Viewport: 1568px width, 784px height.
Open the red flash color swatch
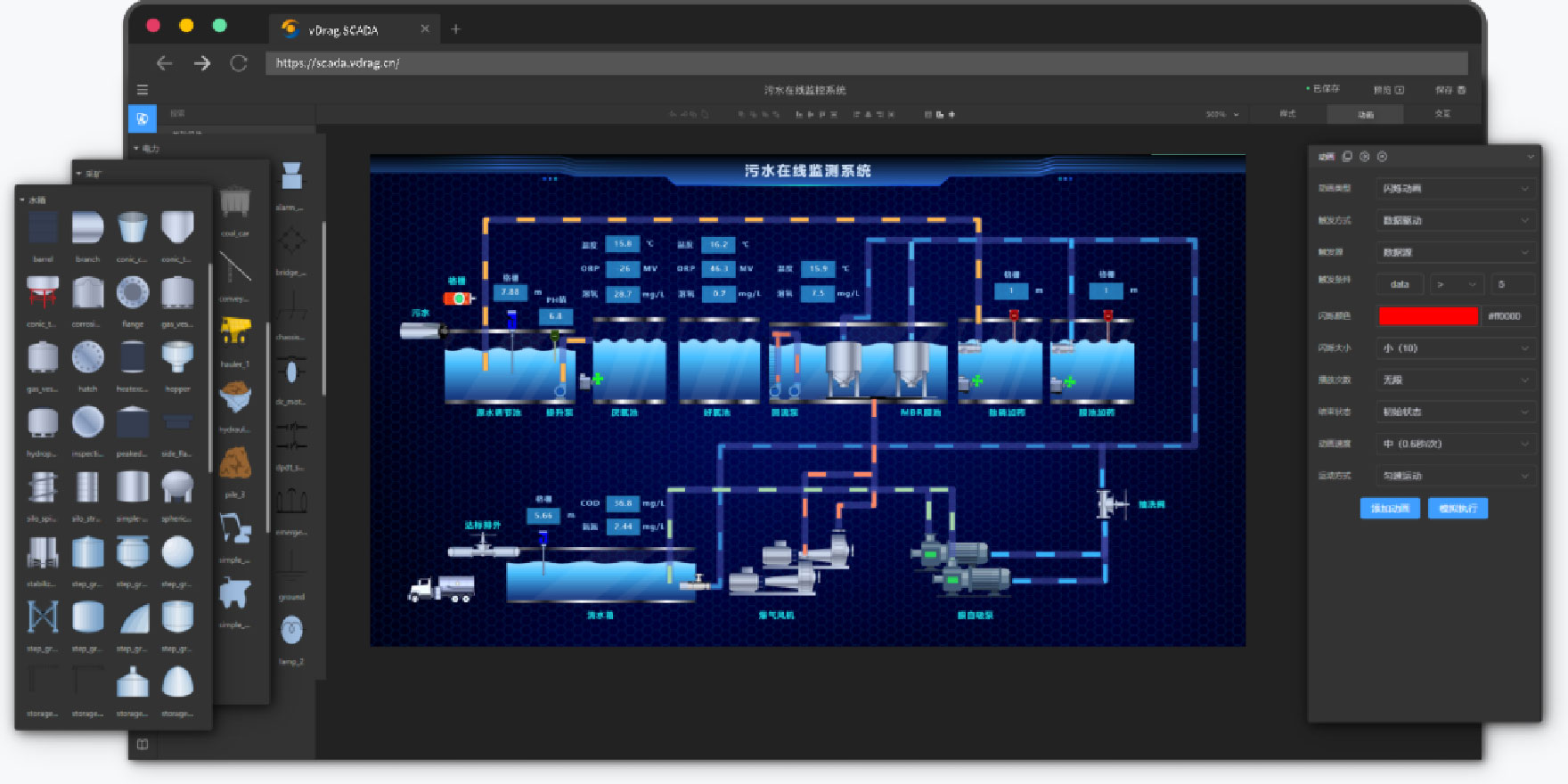pyautogui.click(x=1427, y=316)
